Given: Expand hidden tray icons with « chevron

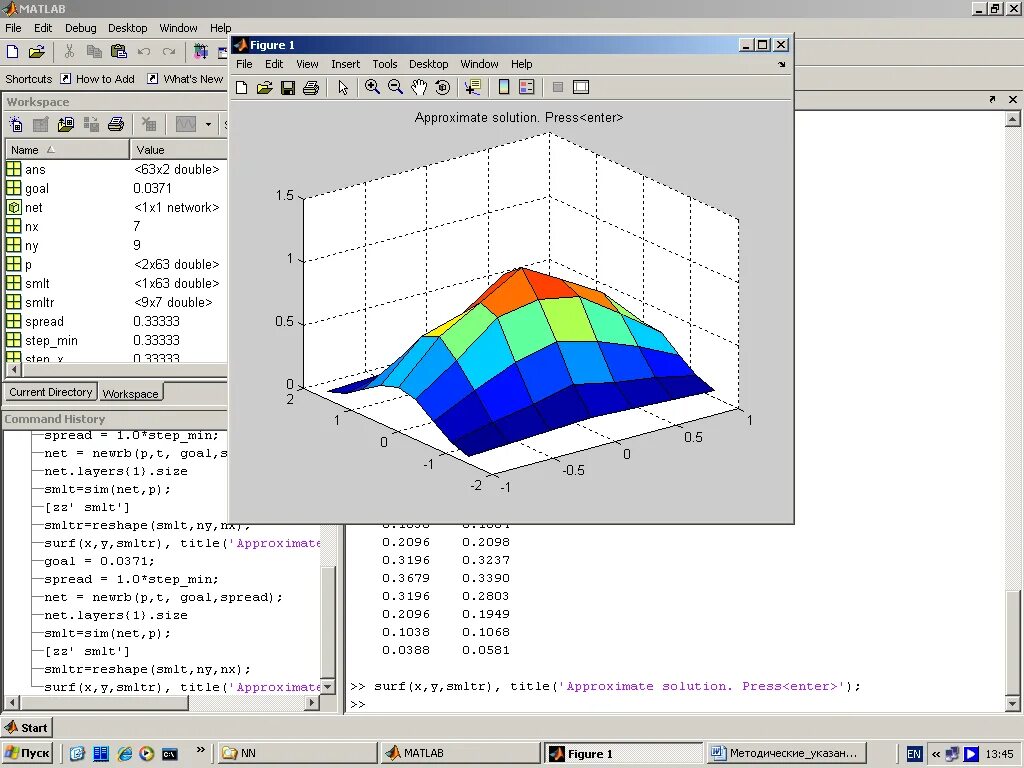Looking at the screenshot, I should point(936,754).
